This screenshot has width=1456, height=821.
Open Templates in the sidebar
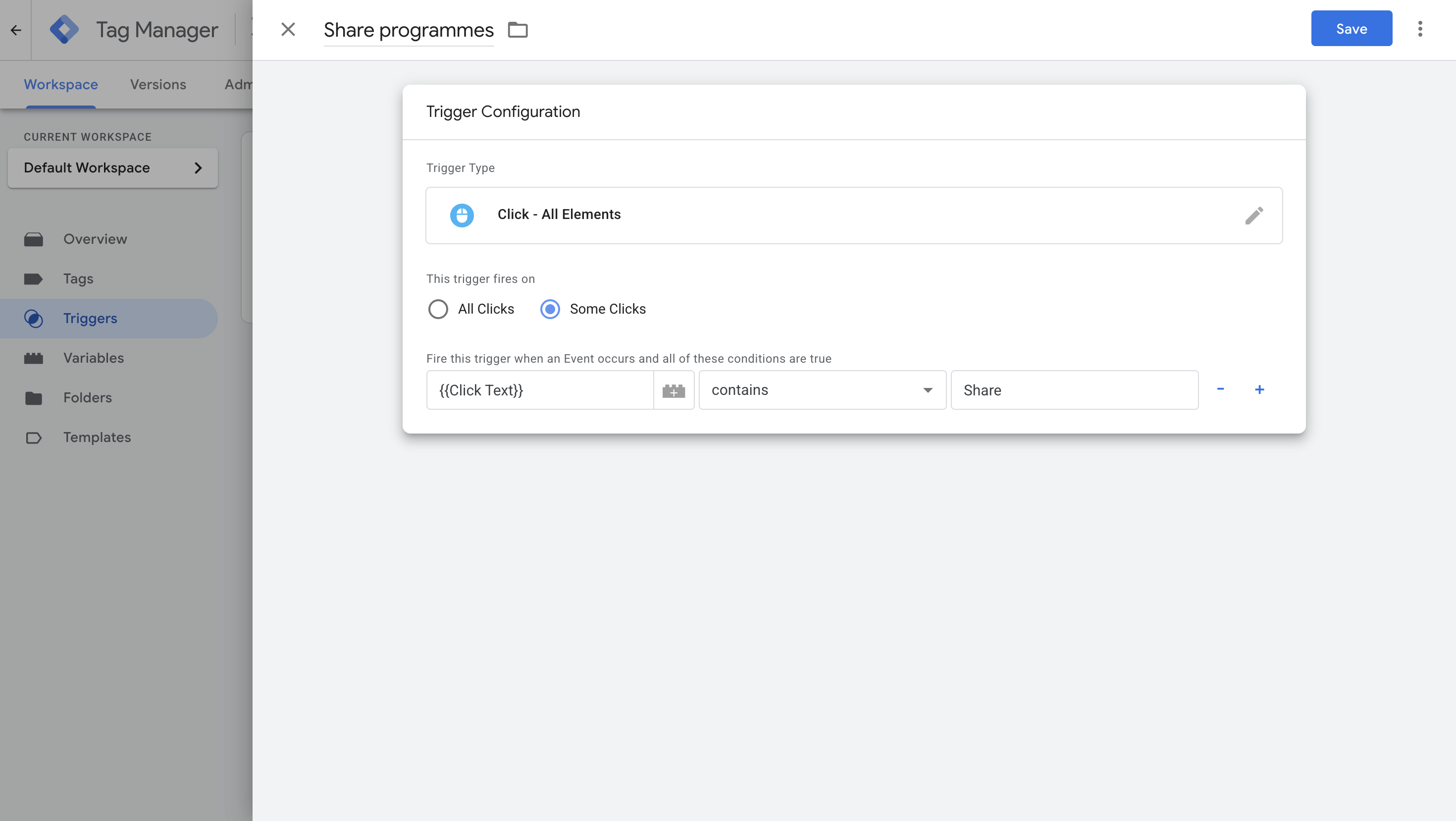tap(108, 437)
